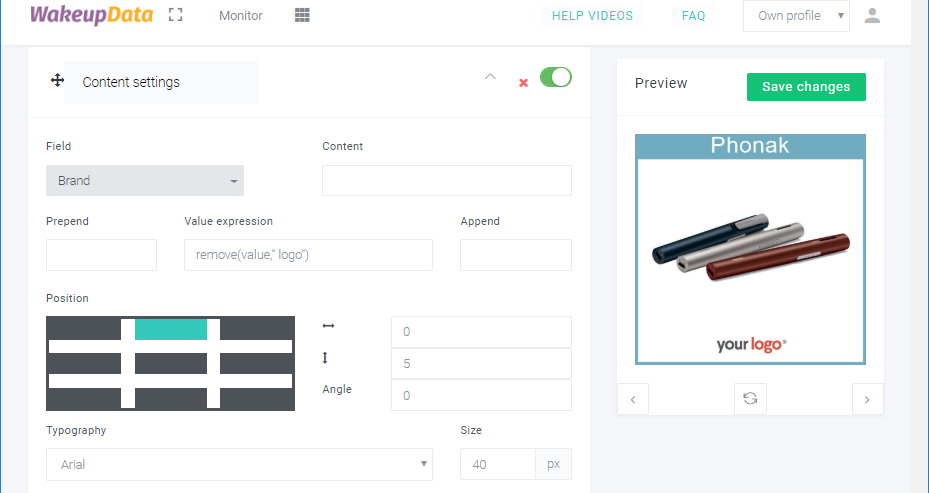The width and height of the screenshot is (929, 493).
Task: Collapse the Content settings panel
Action: [490, 76]
